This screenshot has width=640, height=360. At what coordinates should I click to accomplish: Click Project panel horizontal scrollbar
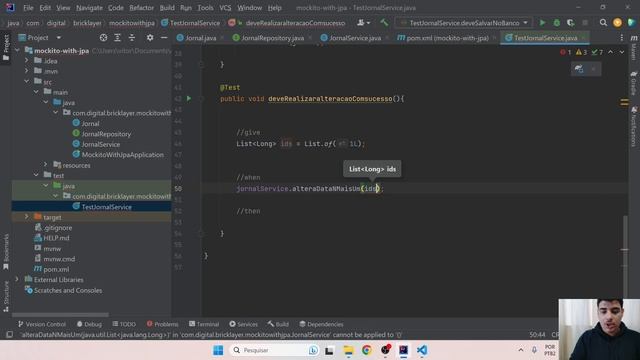pos(60,315)
